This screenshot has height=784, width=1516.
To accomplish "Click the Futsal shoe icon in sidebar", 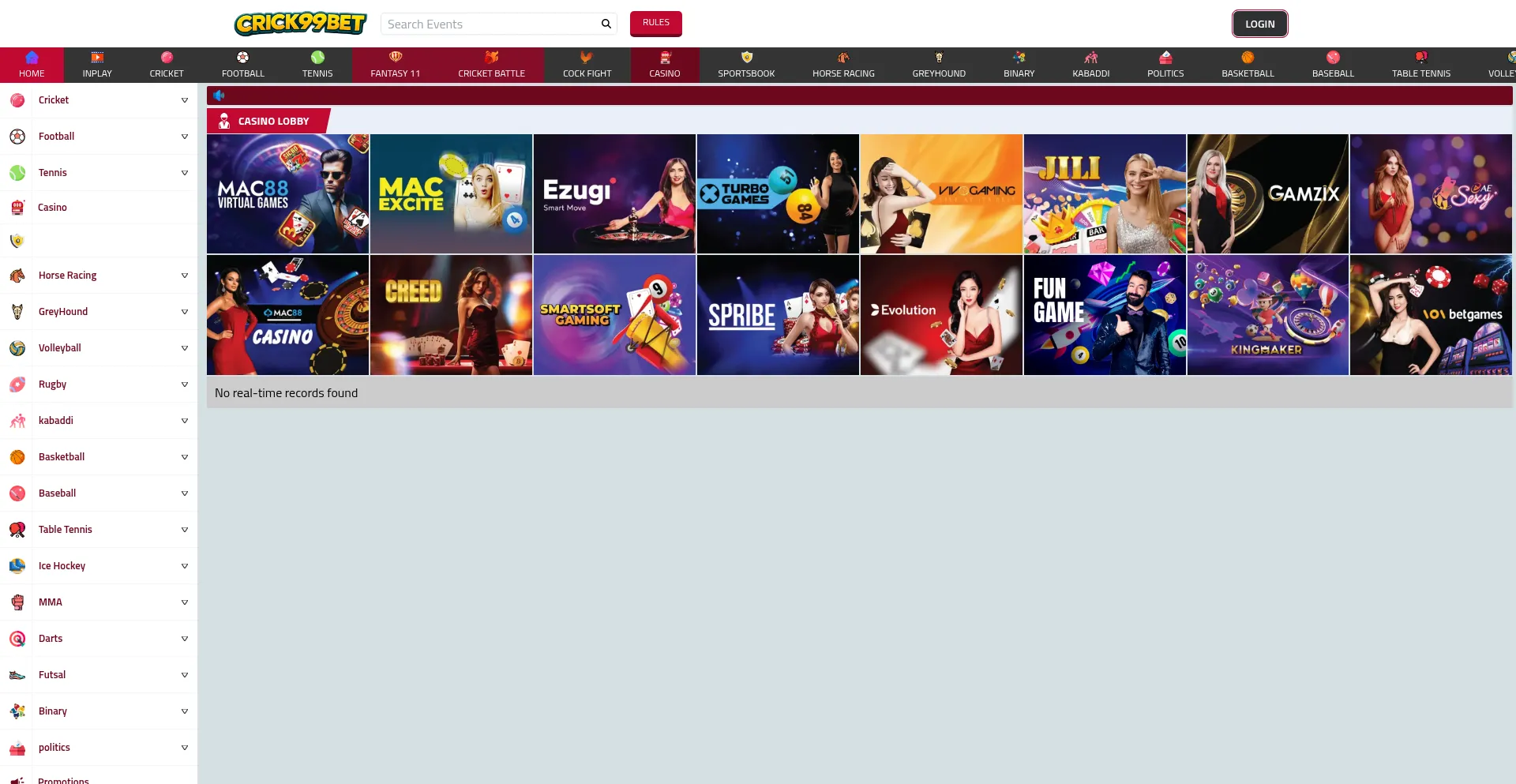I will point(17,675).
